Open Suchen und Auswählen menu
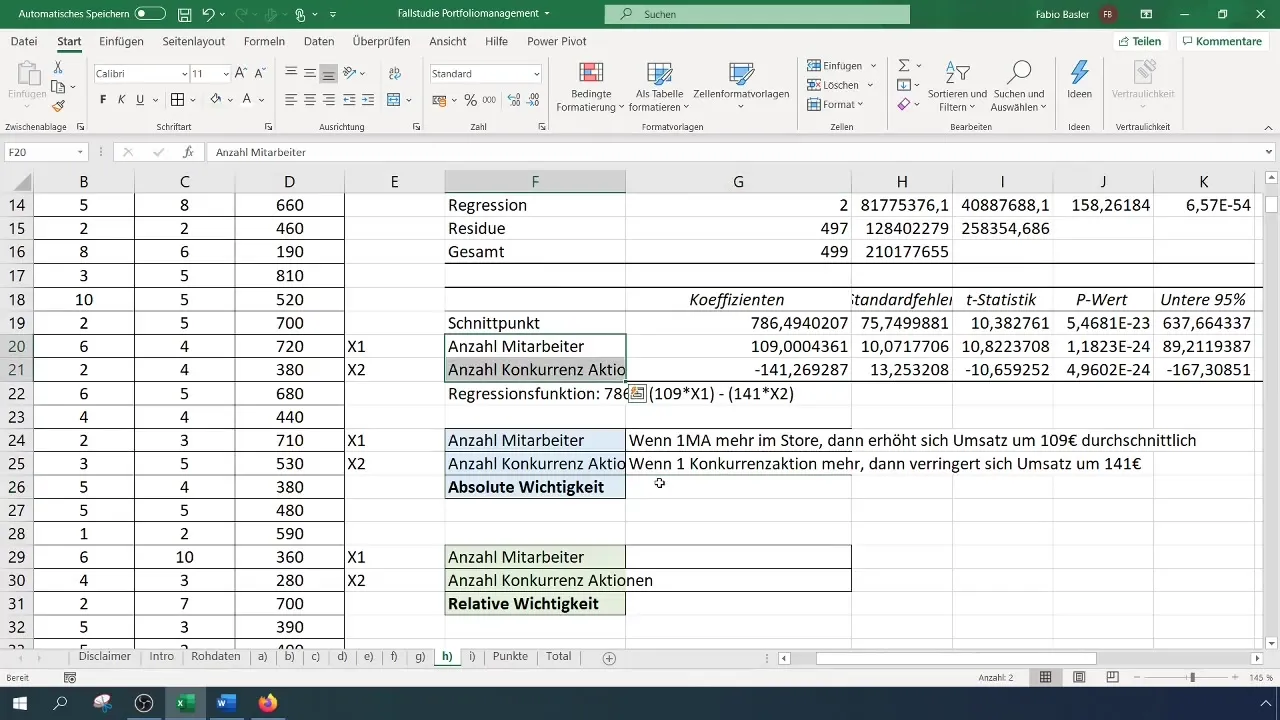Screen dimensions: 1280x720 [1018, 86]
